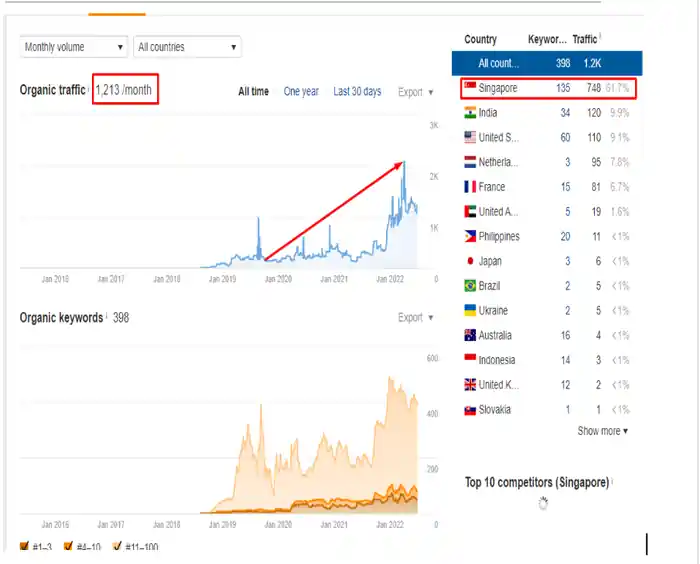
Task: Click the 1,213 /month traffic value
Action: [x=124, y=90]
